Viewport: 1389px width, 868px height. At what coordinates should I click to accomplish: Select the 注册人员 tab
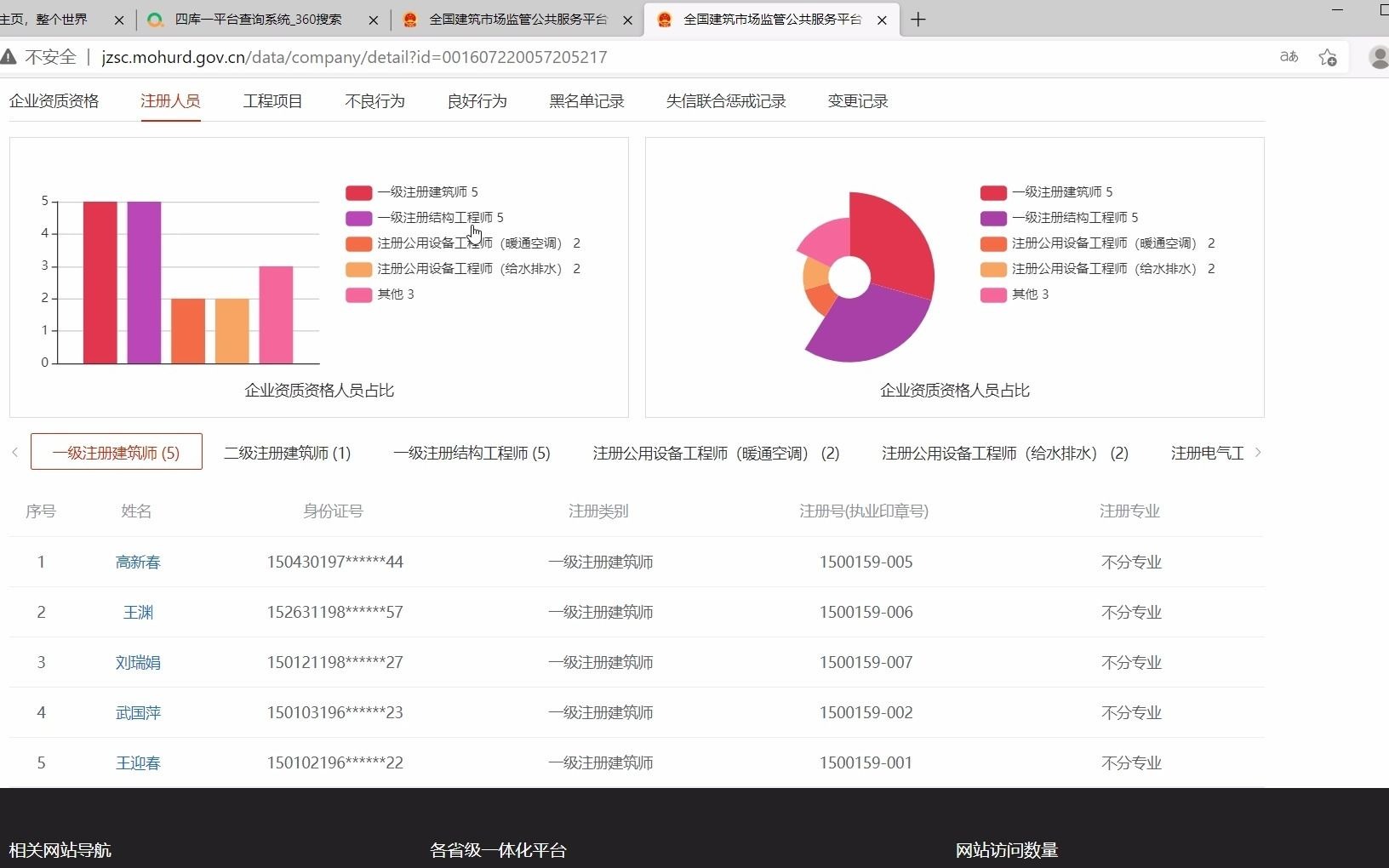point(170,101)
